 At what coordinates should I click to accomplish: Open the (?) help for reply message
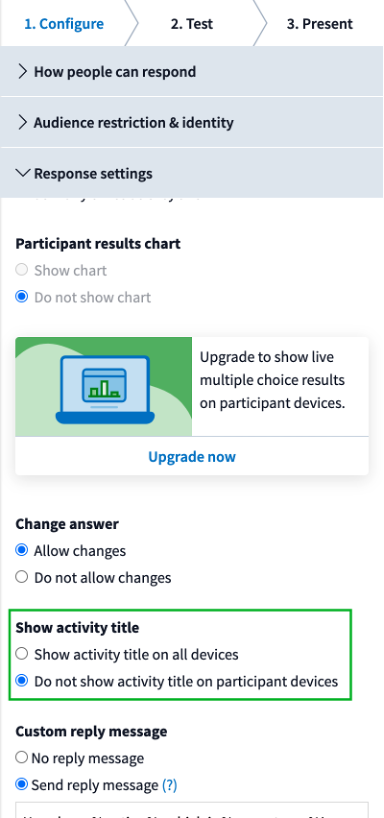point(170,785)
